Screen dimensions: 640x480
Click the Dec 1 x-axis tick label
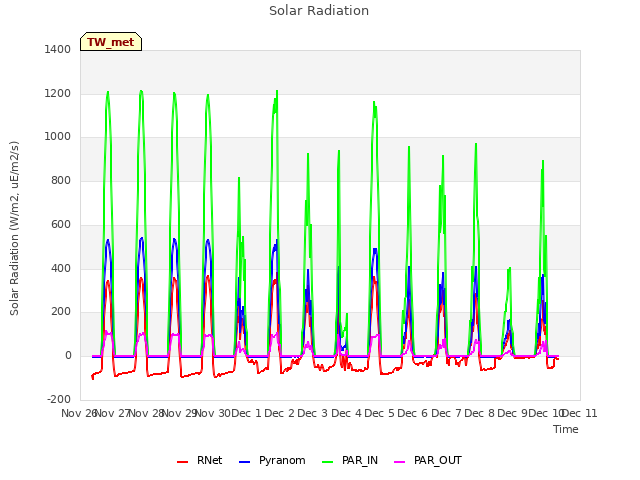click(246, 413)
